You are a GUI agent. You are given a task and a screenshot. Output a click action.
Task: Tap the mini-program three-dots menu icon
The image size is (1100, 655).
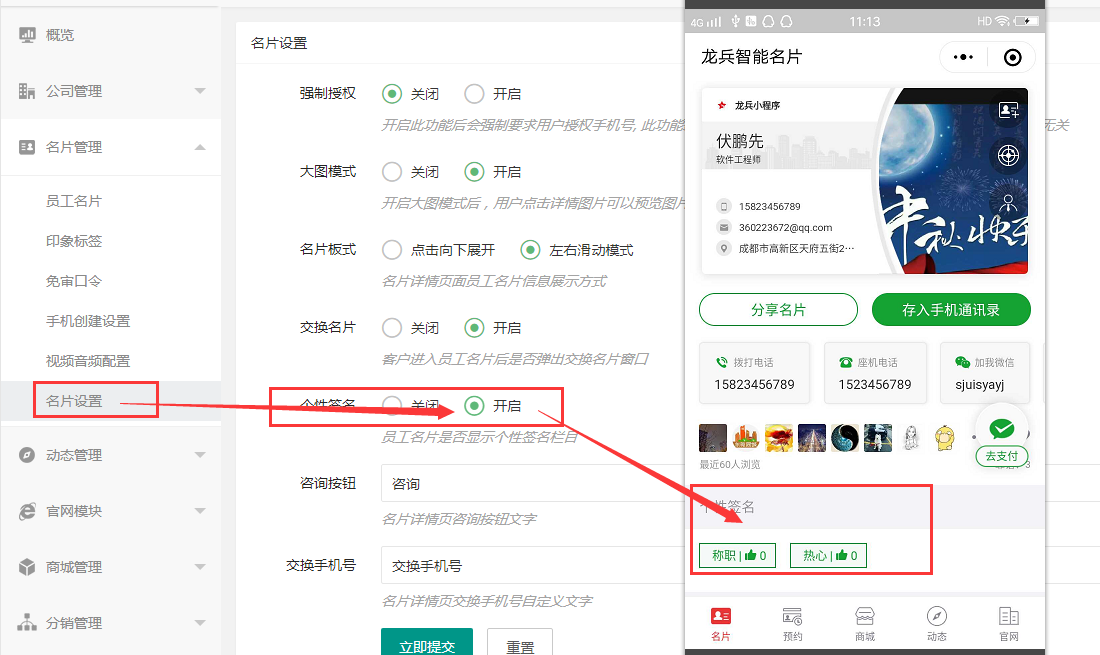click(963, 57)
